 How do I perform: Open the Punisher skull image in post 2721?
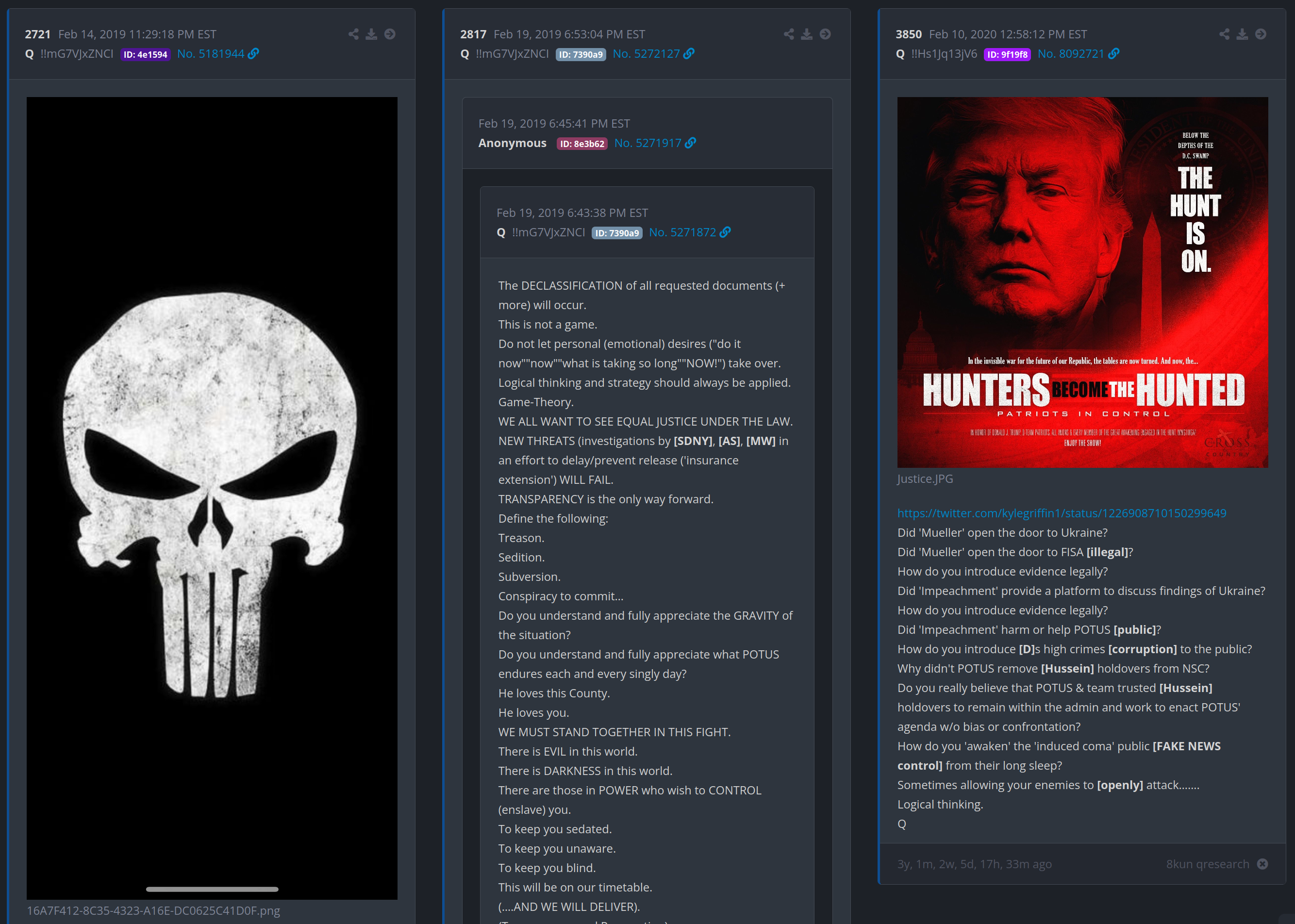212,498
